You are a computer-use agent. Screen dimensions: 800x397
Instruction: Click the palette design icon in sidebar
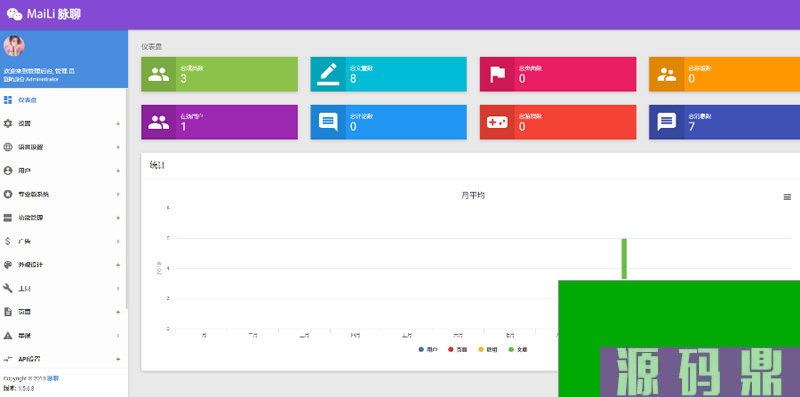[x=8, y=265]
